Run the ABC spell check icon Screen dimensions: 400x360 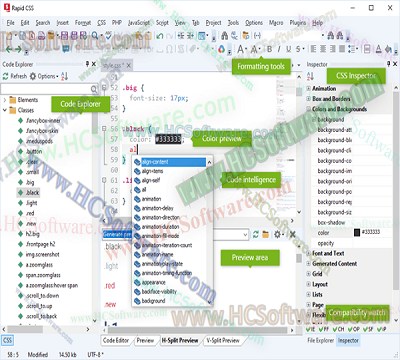109,36
